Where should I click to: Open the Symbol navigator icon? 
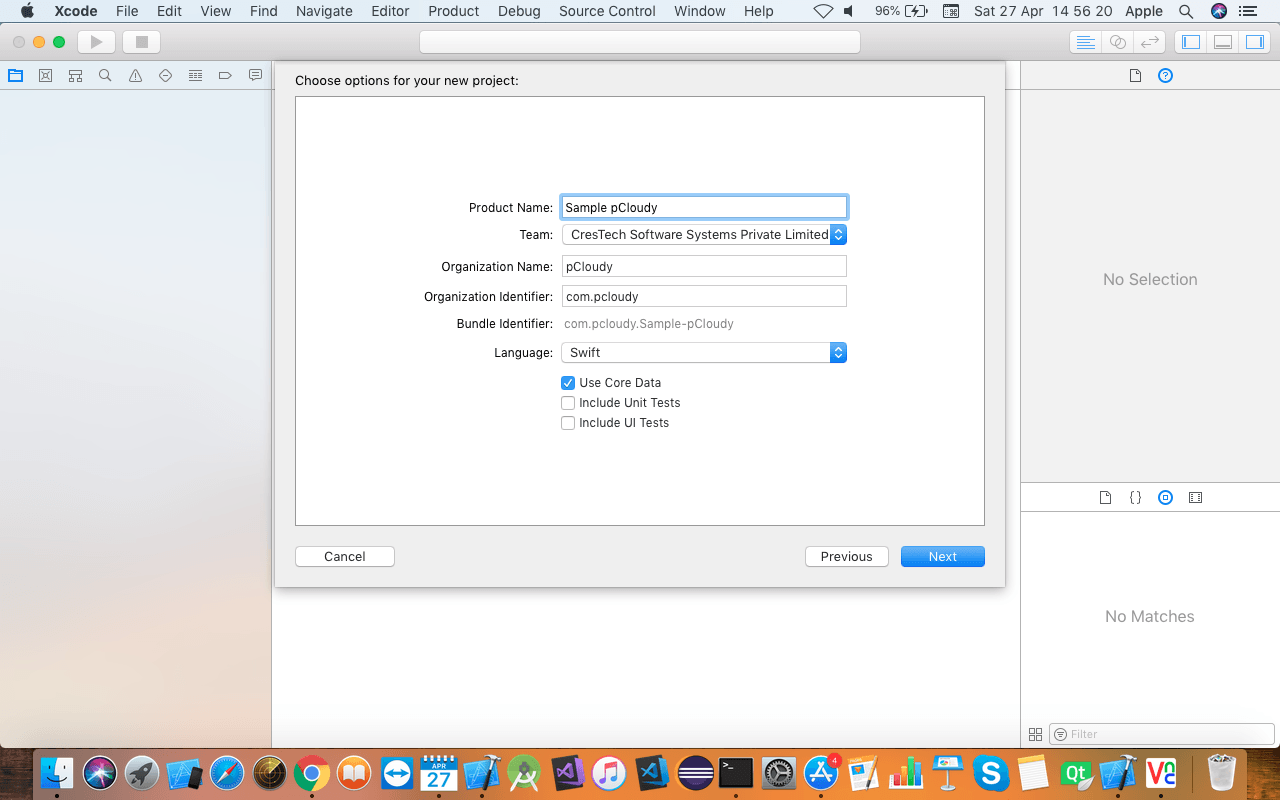(75, 75)
